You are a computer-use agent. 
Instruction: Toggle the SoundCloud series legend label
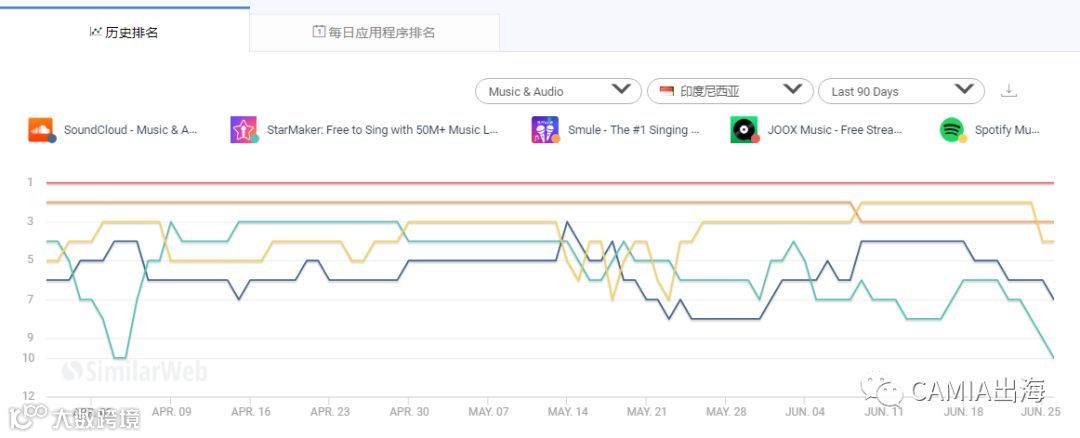tap(131, 129)
